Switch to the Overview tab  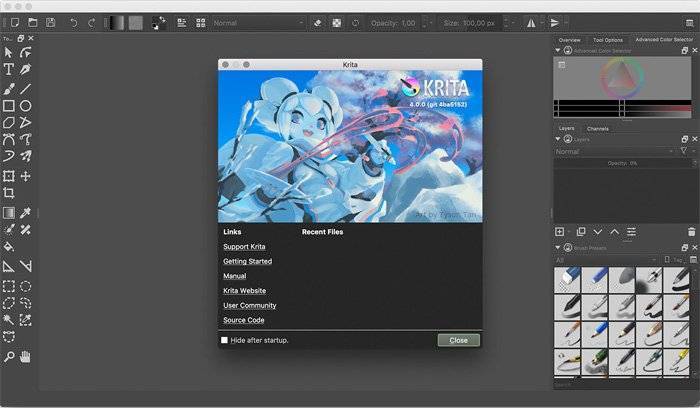click(570, 40)
